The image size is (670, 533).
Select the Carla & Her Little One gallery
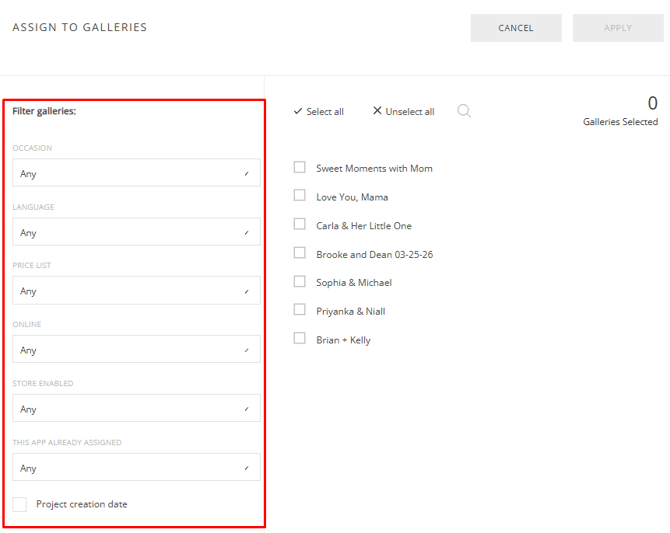pos(299,225)
